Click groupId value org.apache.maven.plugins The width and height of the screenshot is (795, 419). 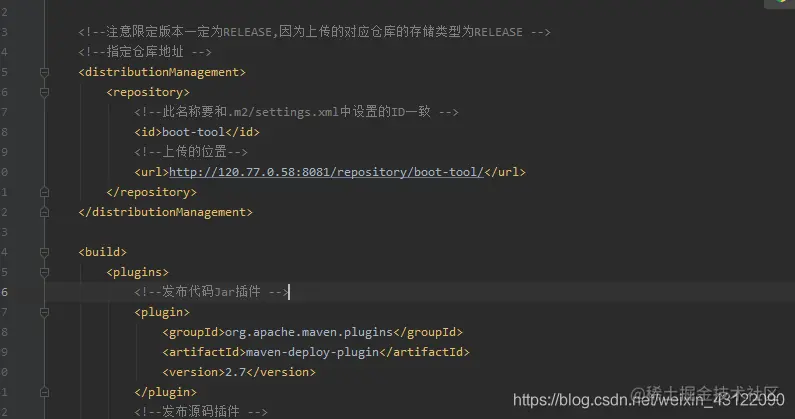[x=309, y=332]
